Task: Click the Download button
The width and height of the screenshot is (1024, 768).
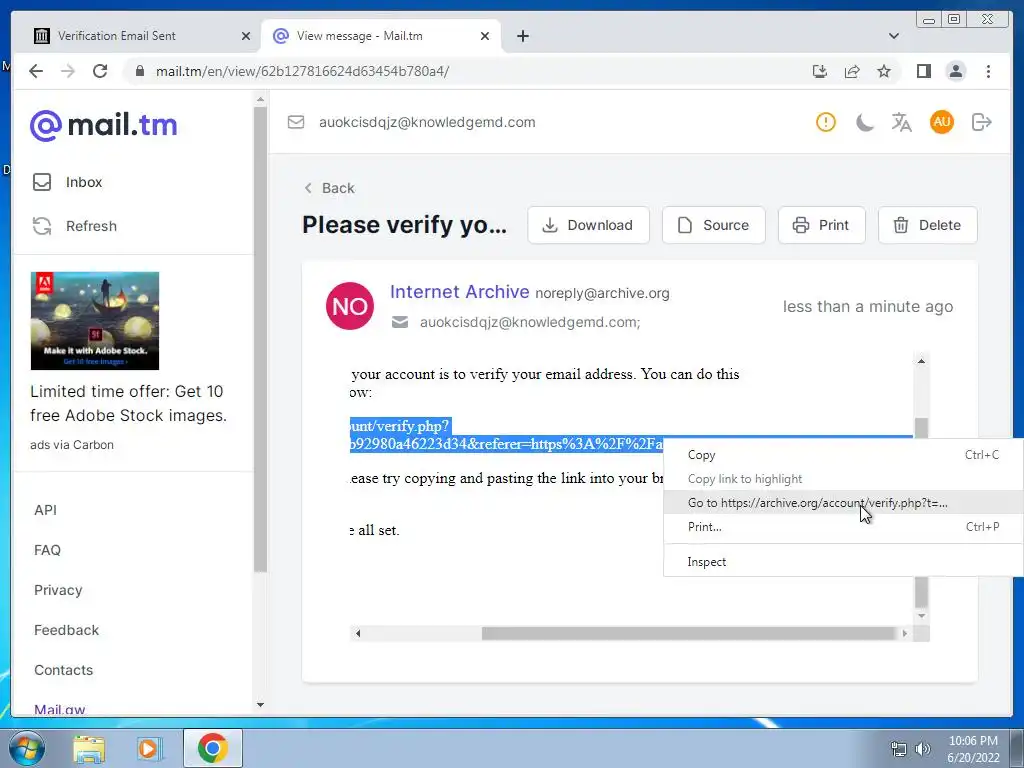Action: tap(588, 225)
